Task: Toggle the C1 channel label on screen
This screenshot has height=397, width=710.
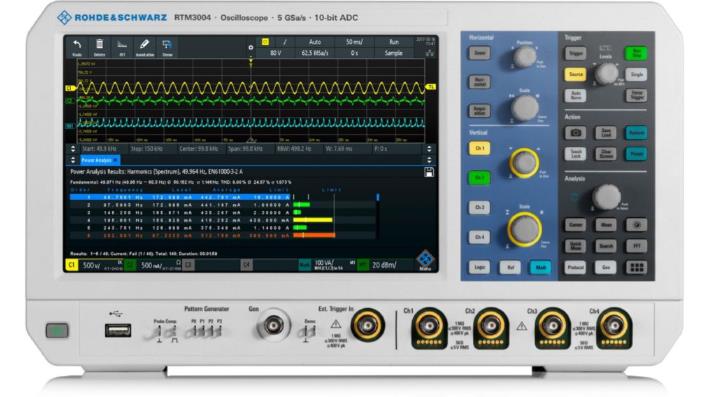Action: 72,265
